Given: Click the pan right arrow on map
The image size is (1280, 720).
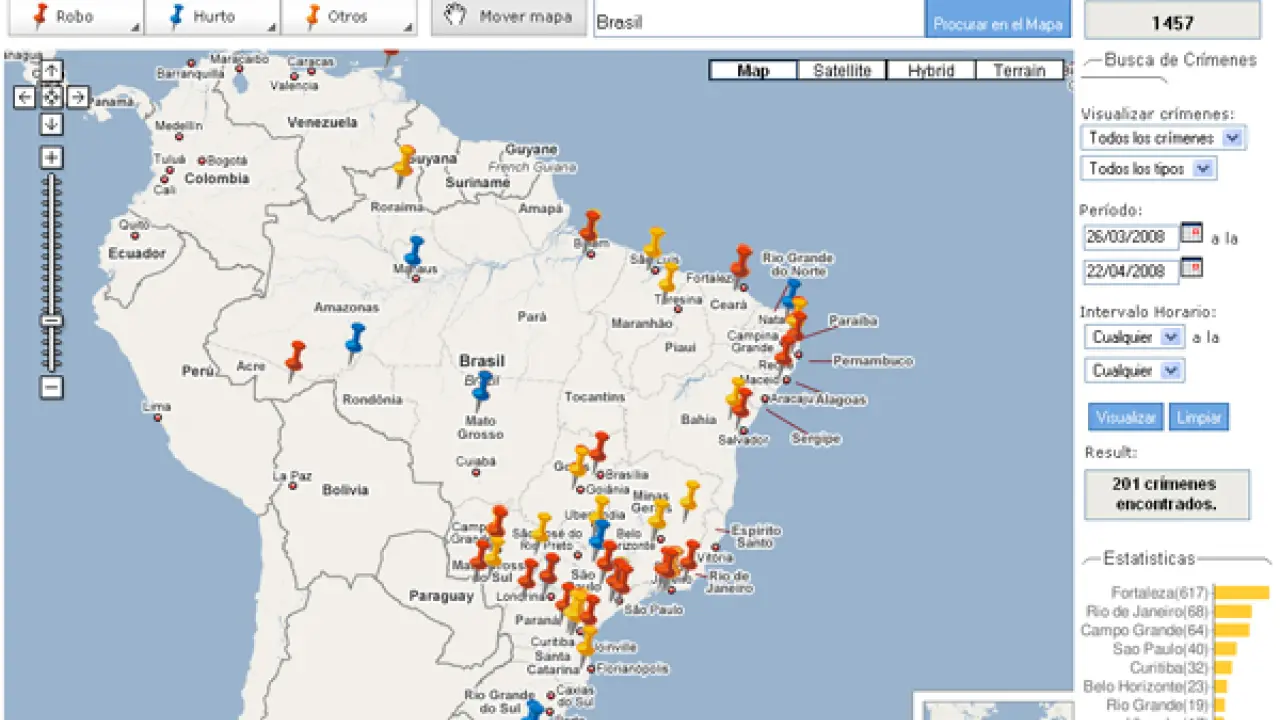Looking at the screenshot, I should 78,97.
